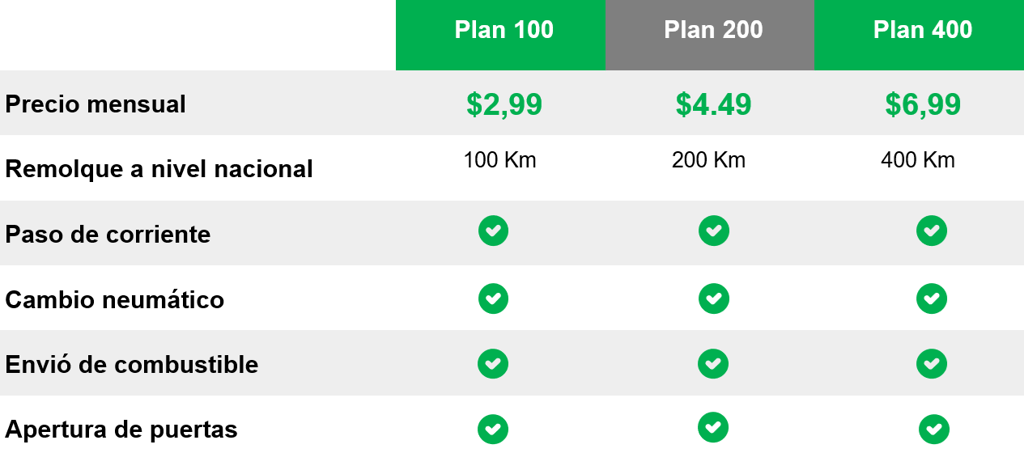Click Plan 100 checkmark for Apertura de puertas
Viewport: 1024px width, 453px height.
(493, 429)
